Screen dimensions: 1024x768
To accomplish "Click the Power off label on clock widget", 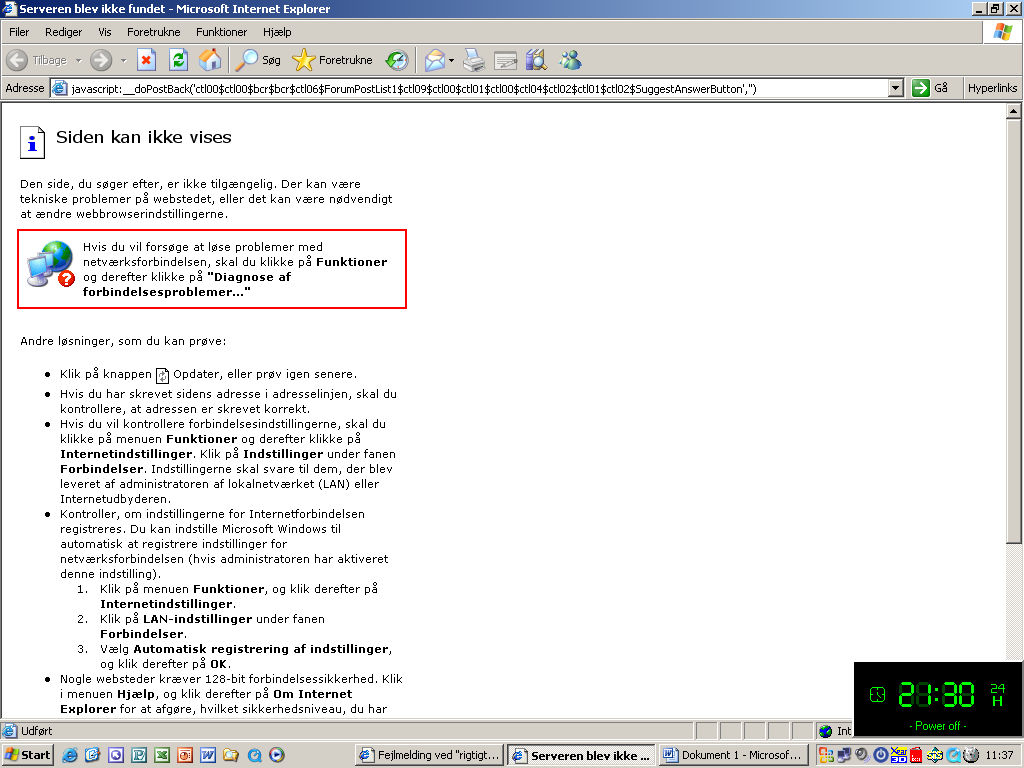I will [938, 726].
